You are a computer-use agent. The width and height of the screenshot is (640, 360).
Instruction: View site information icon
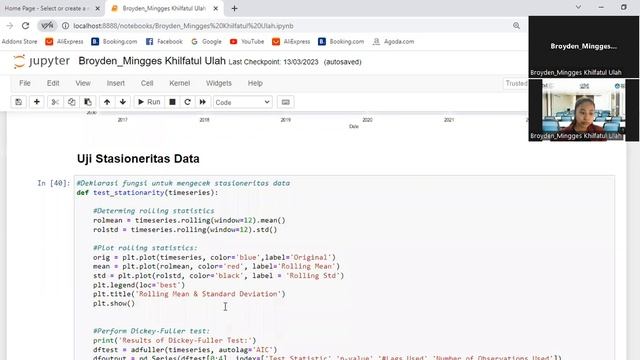pos(65,26)
